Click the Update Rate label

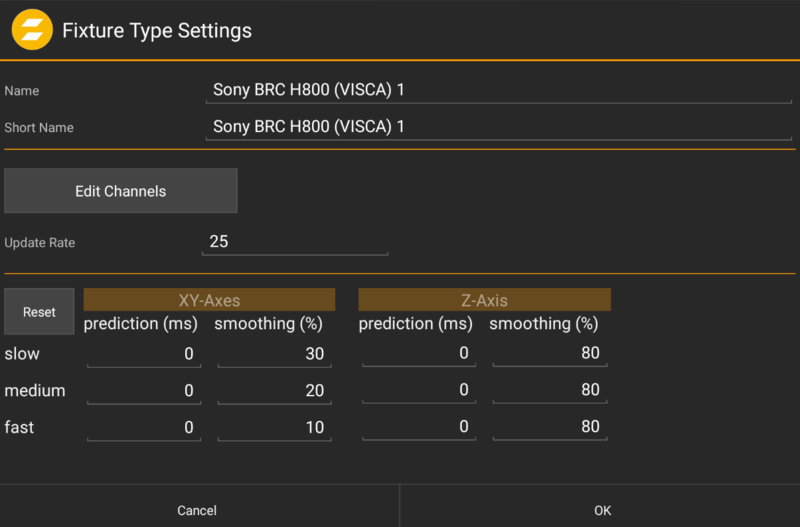(40, 243)
